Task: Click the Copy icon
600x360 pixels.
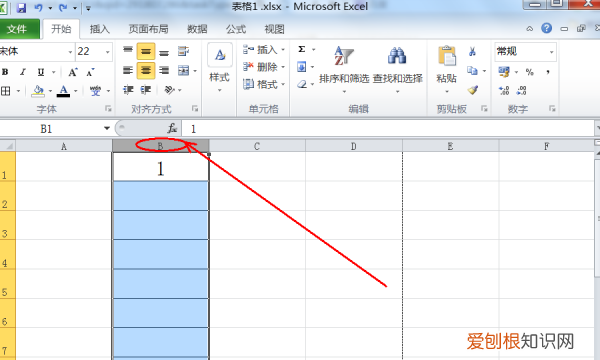Action: (472, 71)
